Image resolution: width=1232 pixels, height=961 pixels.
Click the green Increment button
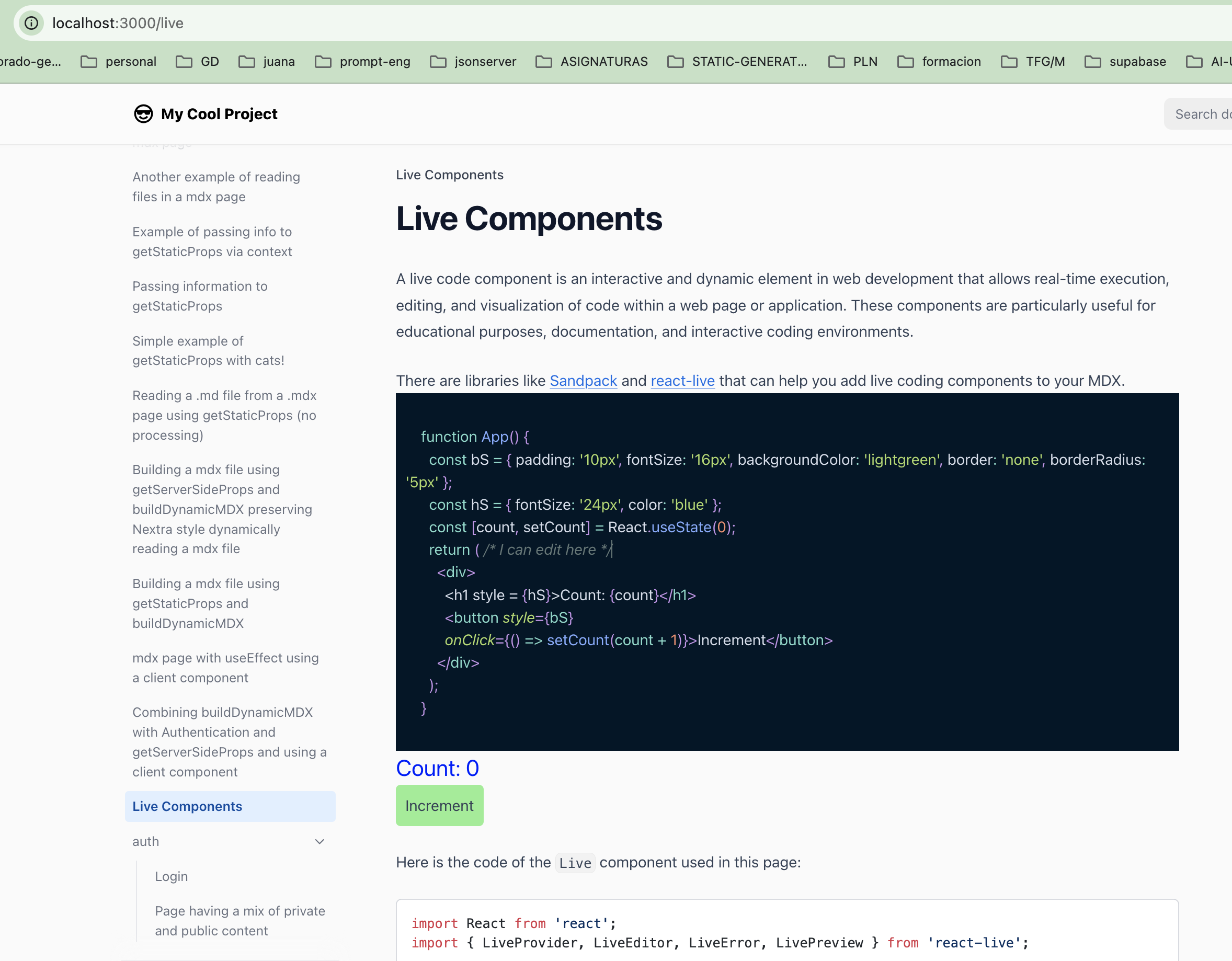(x=439, y=805)
